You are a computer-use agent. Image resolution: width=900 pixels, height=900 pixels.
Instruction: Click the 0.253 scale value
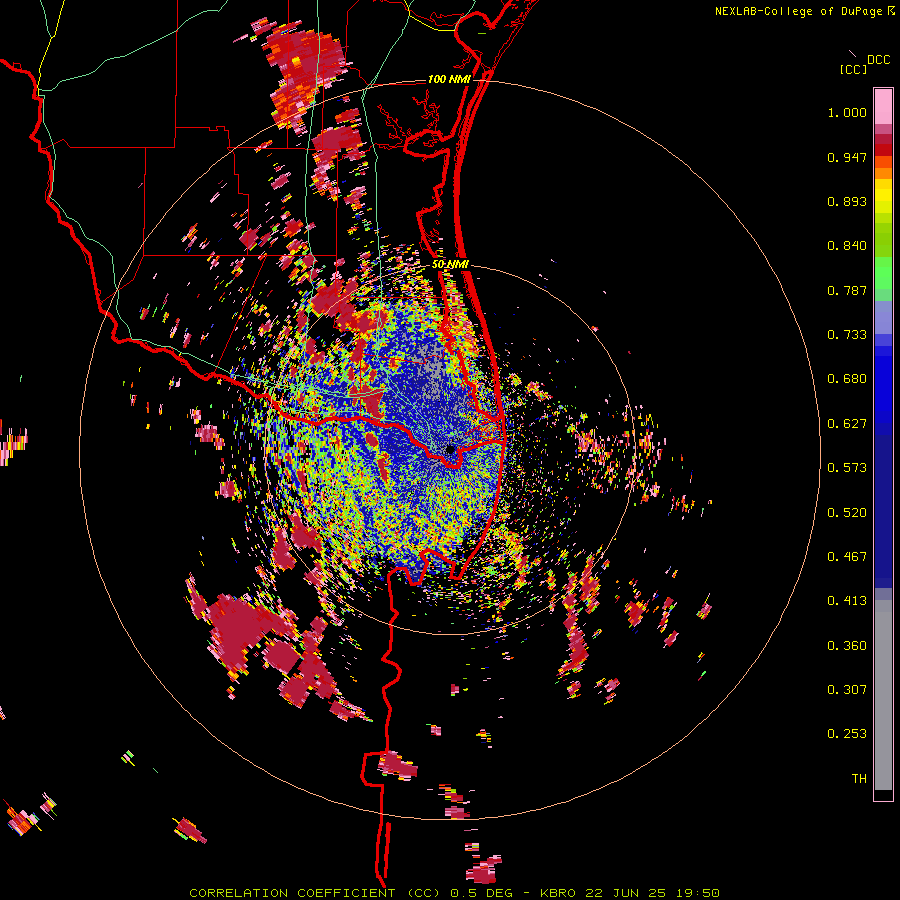pyautogui.click(x=847, y=734)
